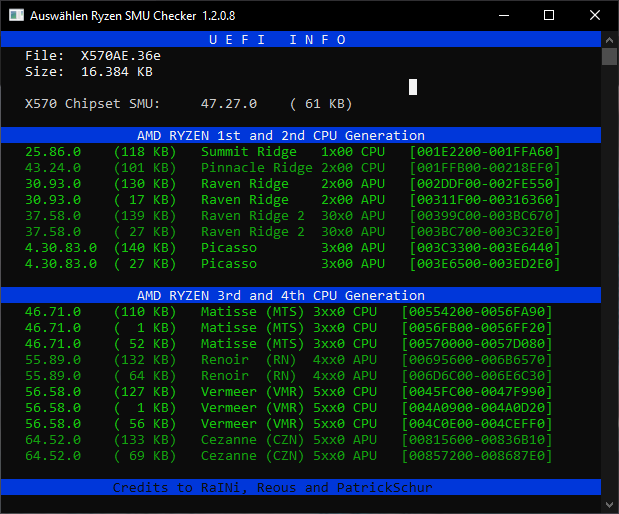Maximize the Ryzen SMU Checker window
The image size is (619, 514).
pyautogui.click(x=549, y=15)
